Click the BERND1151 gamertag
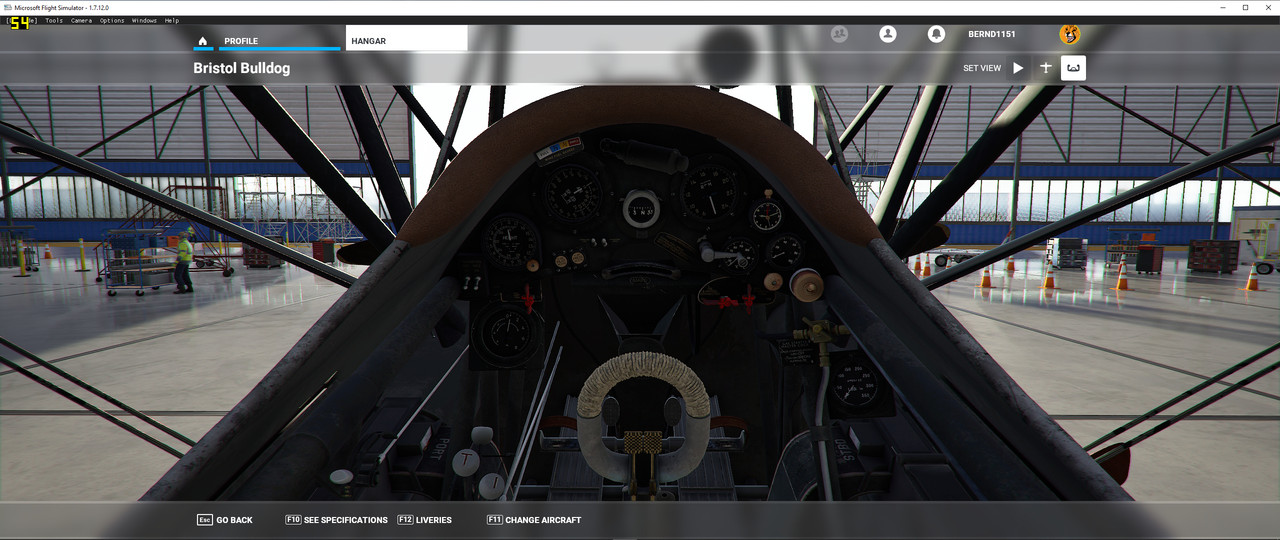 coord(992,34)
